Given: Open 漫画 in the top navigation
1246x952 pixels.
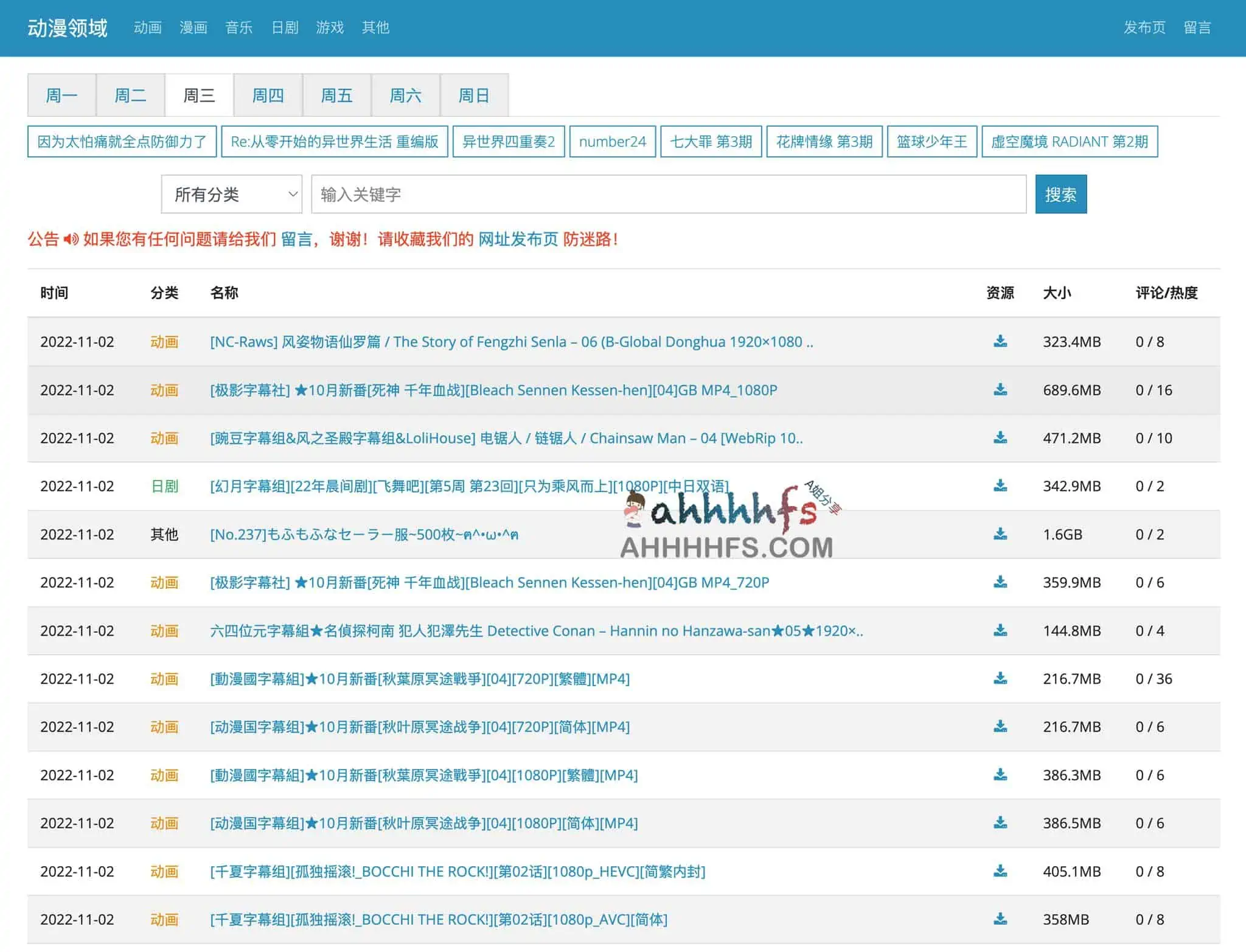Looking at the screenshot, I should pyautogui.click(x=193, y=28).
